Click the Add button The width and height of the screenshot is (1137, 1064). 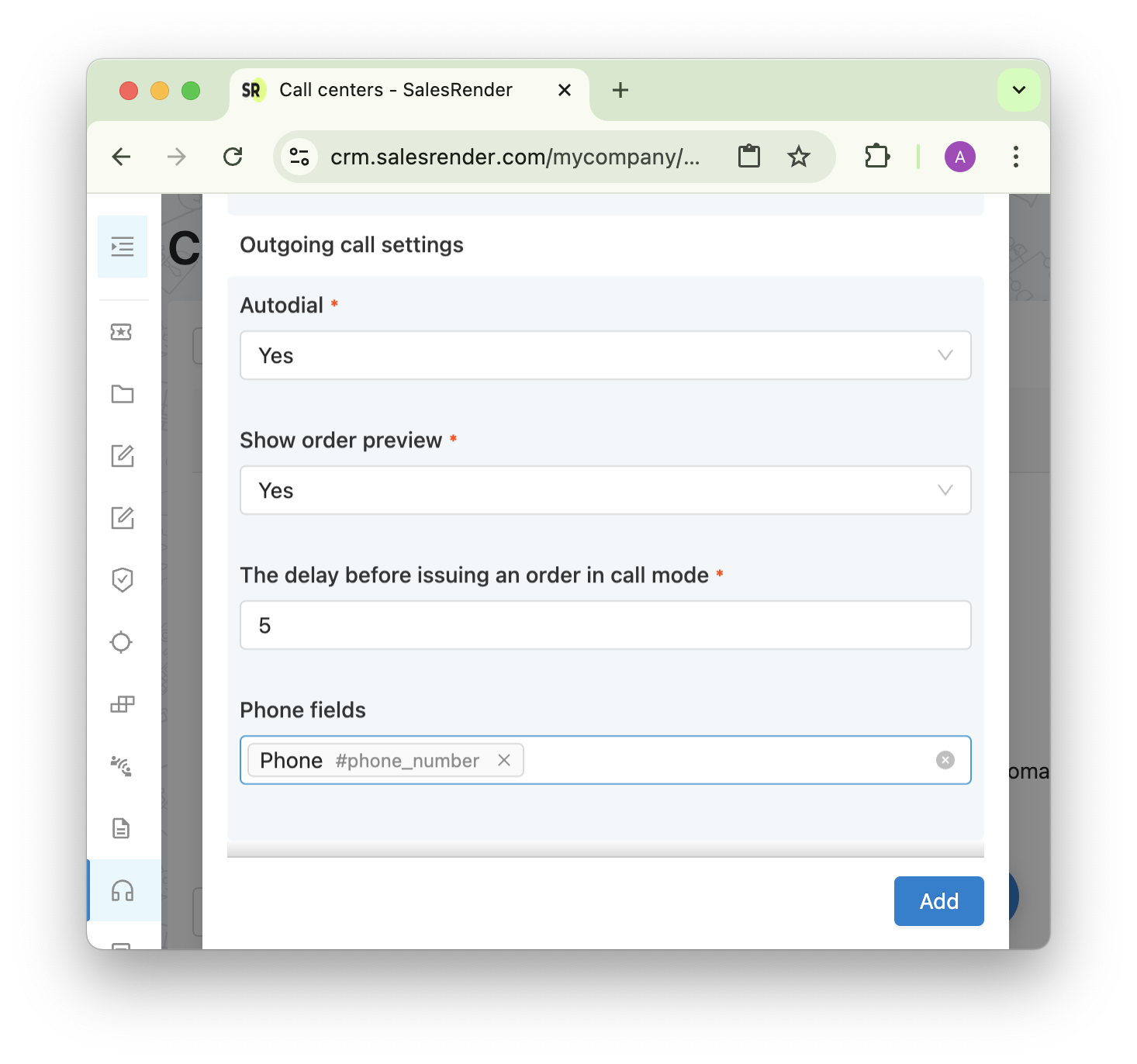[939, 901]
